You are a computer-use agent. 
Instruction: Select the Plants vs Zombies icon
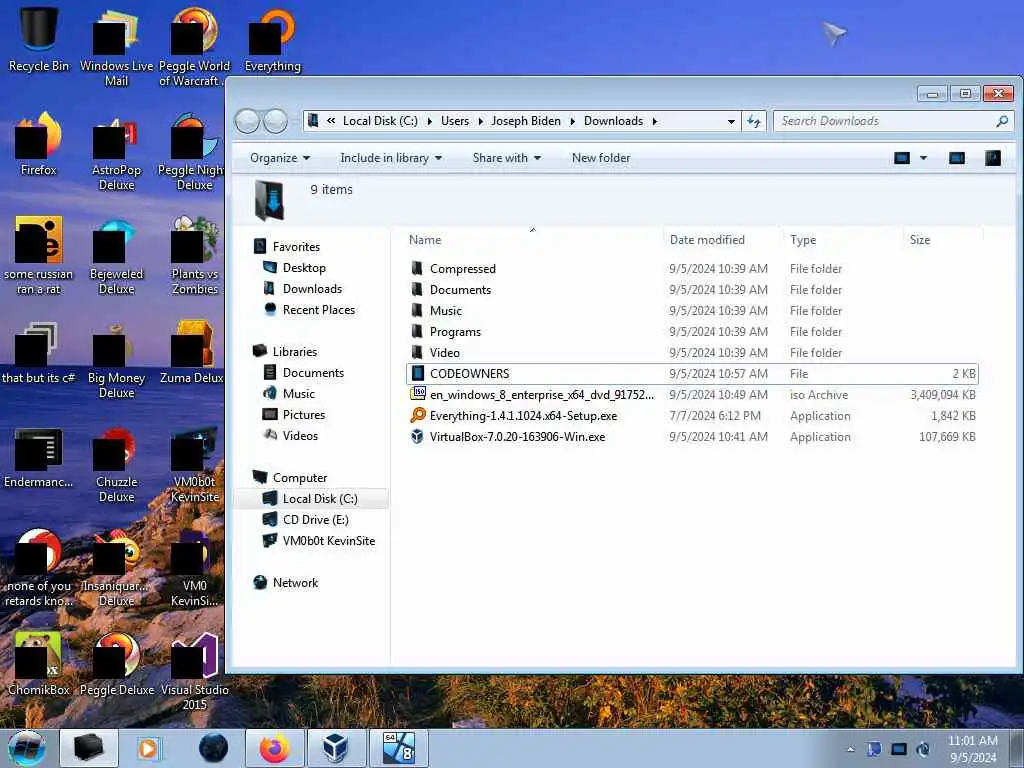point(195,255)
